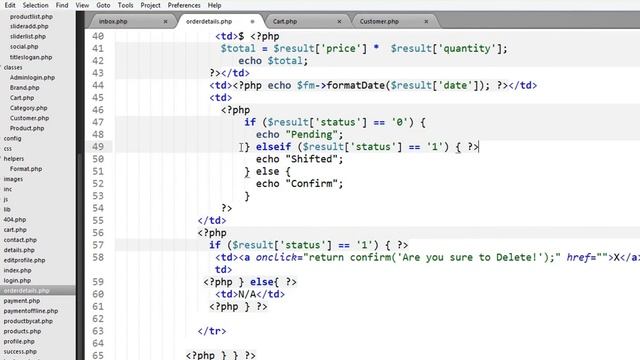
Task: Open 404.php in the sidebar
Action: 15,220
